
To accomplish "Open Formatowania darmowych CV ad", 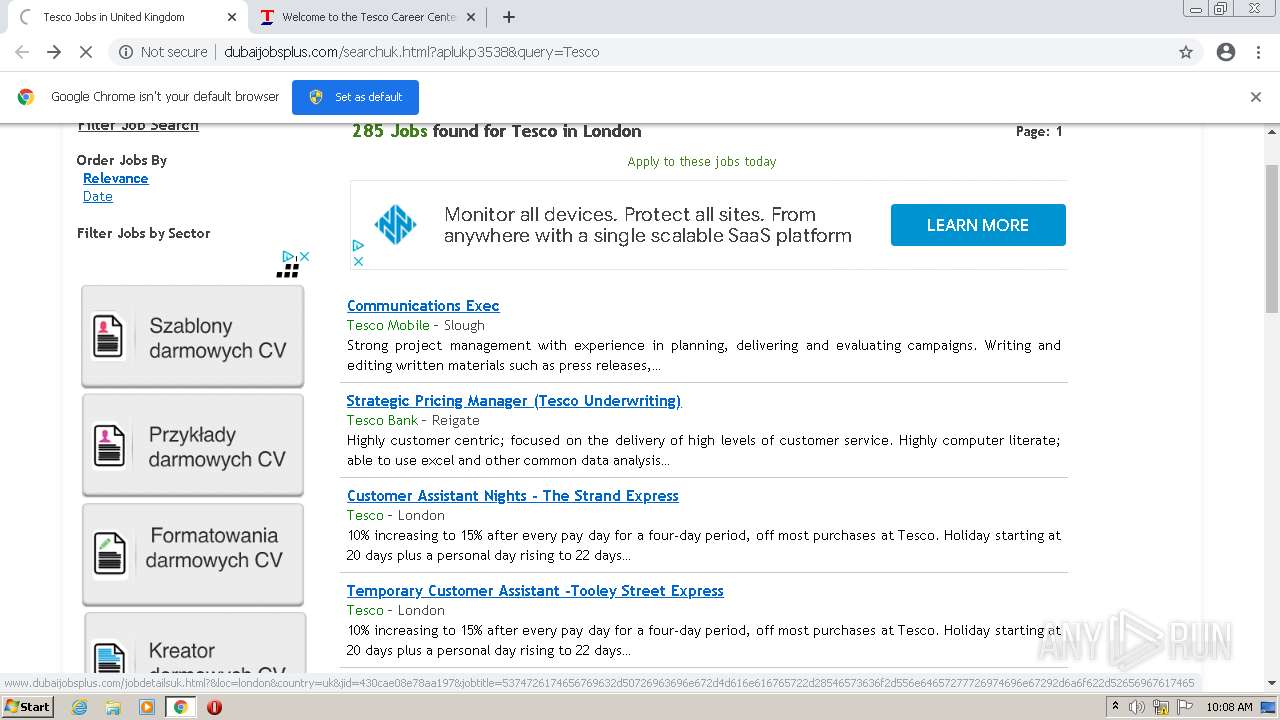I will [x=193, y=554].
